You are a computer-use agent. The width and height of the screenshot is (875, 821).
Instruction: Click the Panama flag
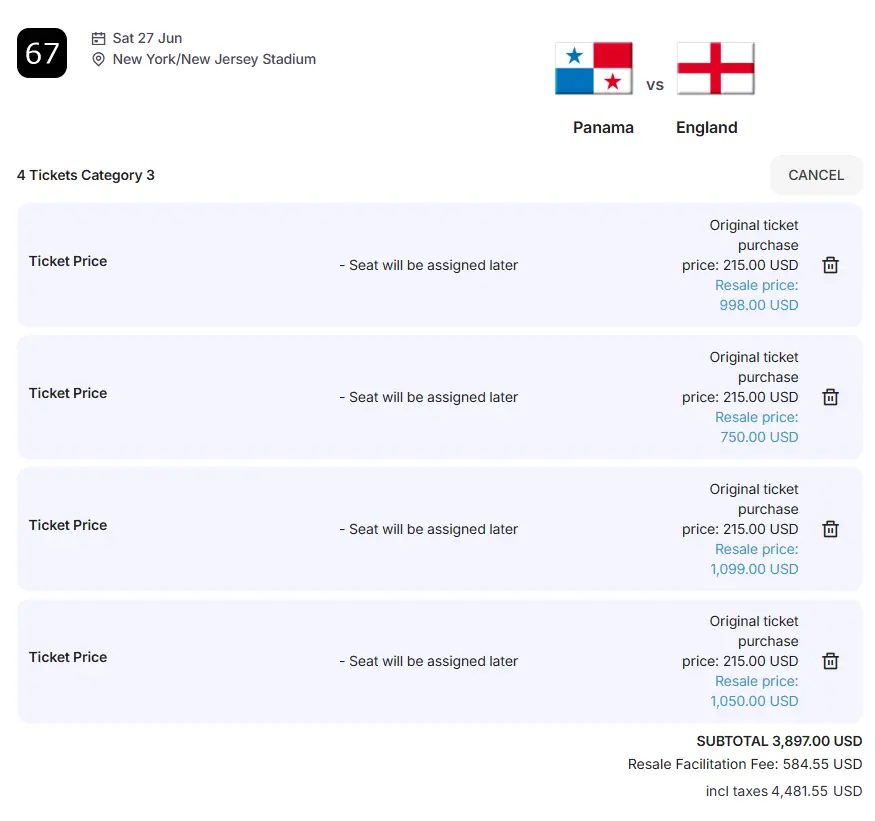(594, 68)
